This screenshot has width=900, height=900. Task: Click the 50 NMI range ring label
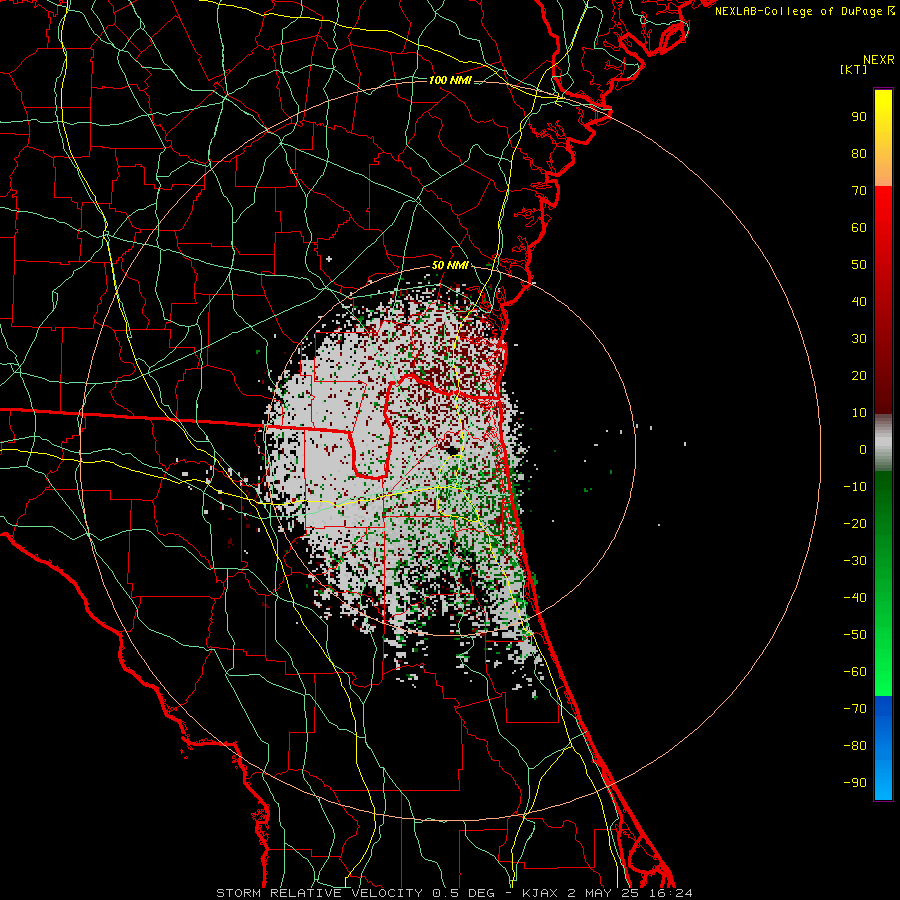[451, 265]
